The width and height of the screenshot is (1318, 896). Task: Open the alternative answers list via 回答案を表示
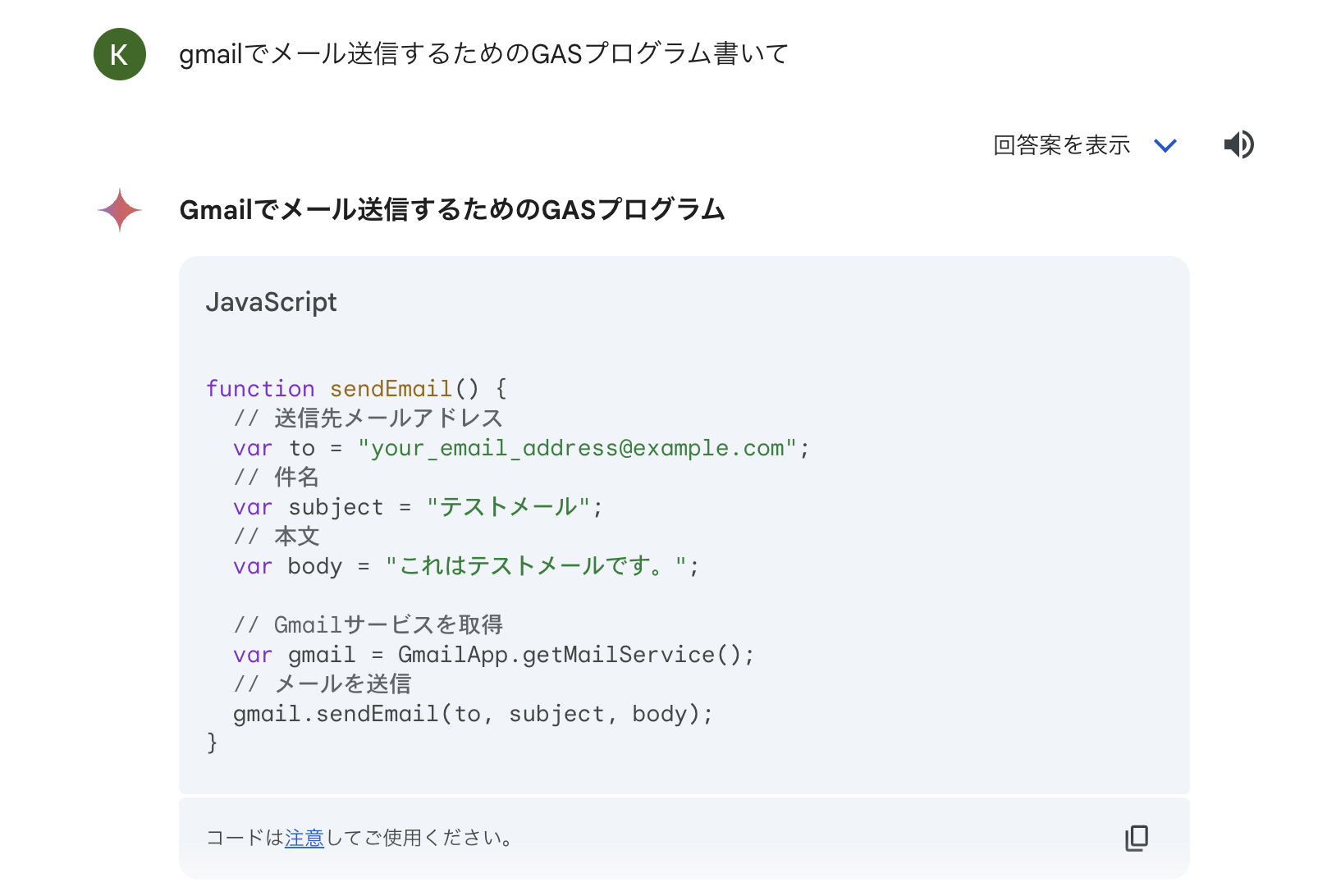coord(1061,145)
